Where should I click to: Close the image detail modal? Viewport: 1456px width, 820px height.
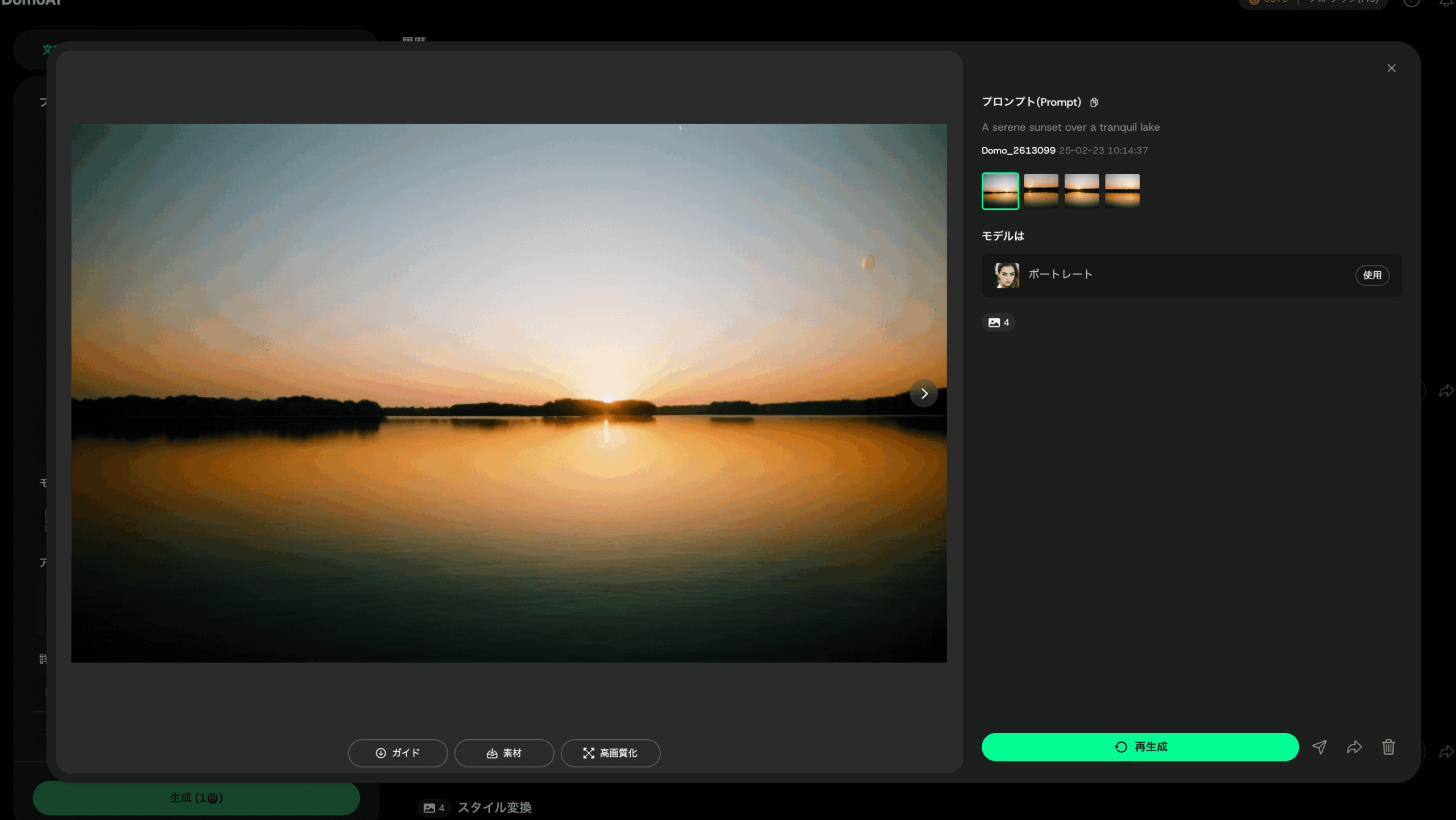tap(1391, 68)
